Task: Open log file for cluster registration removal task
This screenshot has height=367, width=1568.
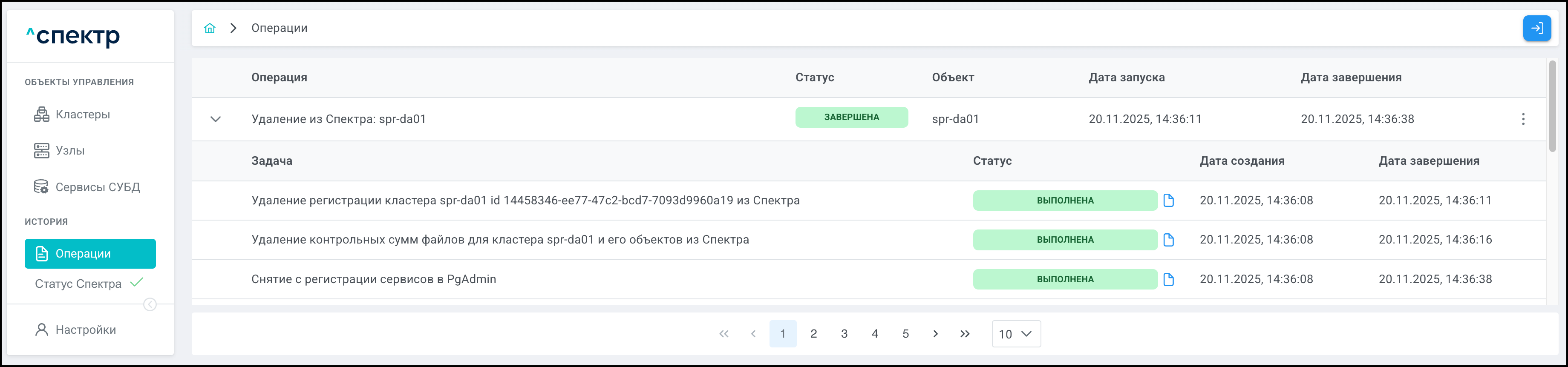Action: (1168, 200)
